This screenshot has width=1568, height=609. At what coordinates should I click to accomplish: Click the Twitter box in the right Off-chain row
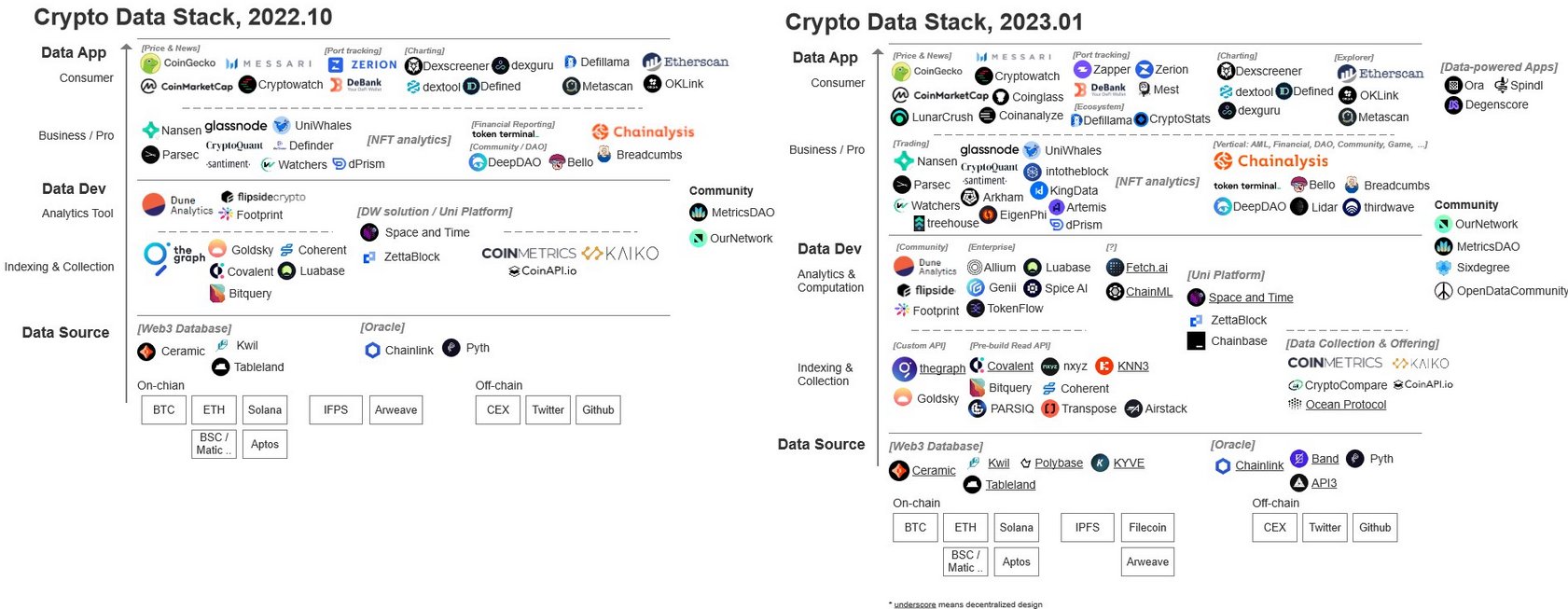[1325, 527]
